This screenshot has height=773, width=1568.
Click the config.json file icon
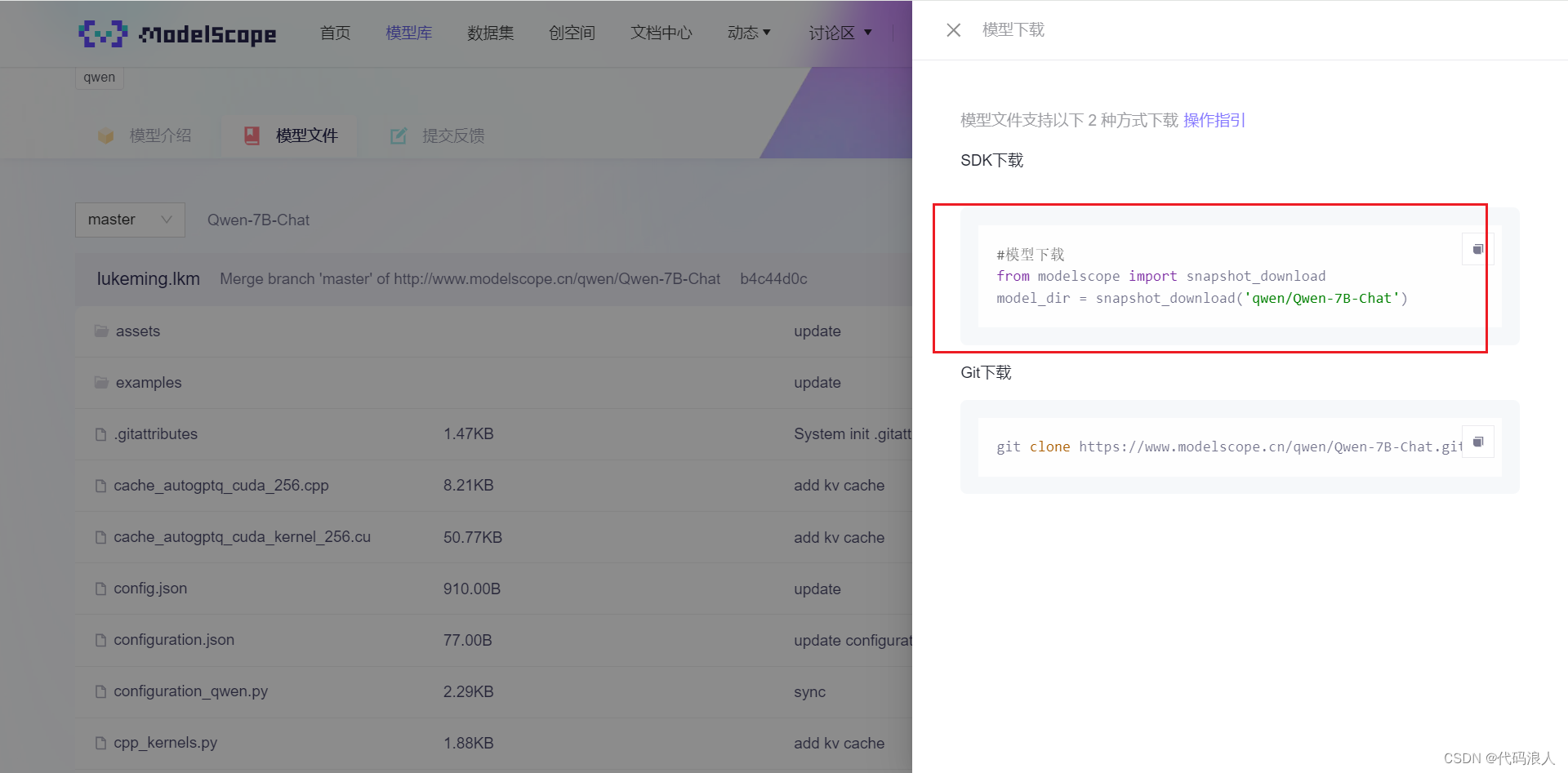(x=100, y=589)
